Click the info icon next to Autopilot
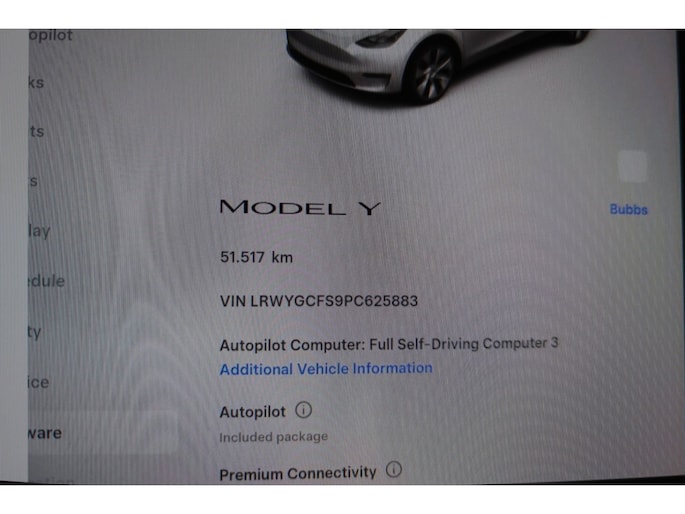Image resolution: width=685 pixels, height=514 pixels. (x=304, y=410)
